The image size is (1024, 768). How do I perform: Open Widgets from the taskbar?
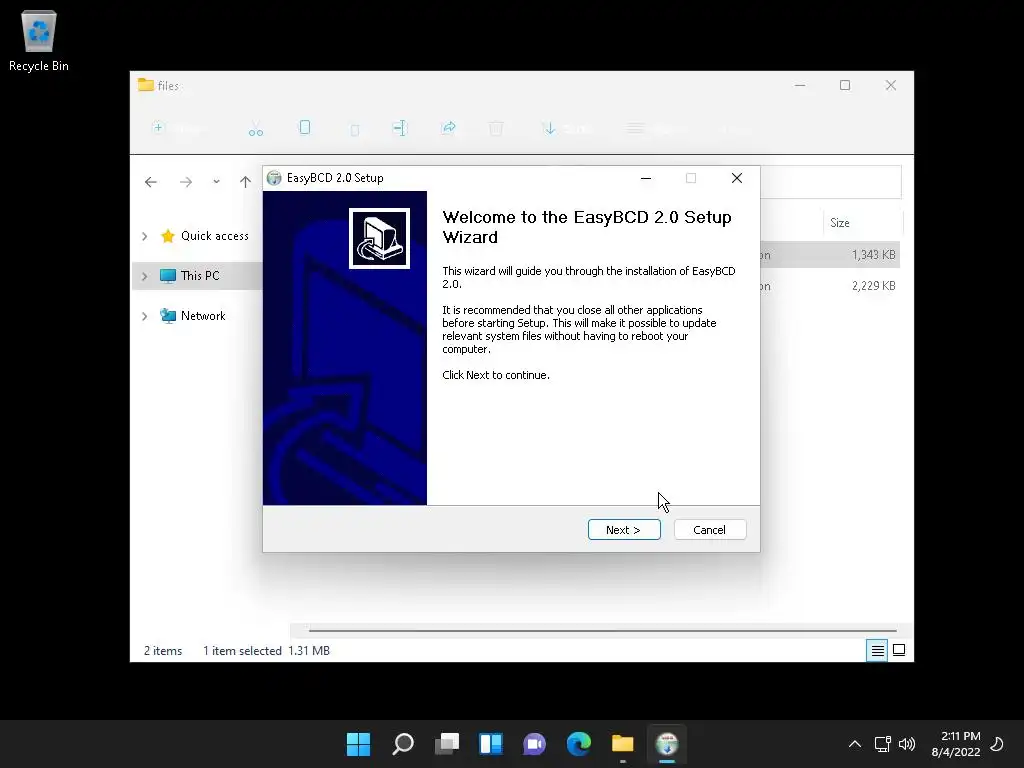click(491, 744)
